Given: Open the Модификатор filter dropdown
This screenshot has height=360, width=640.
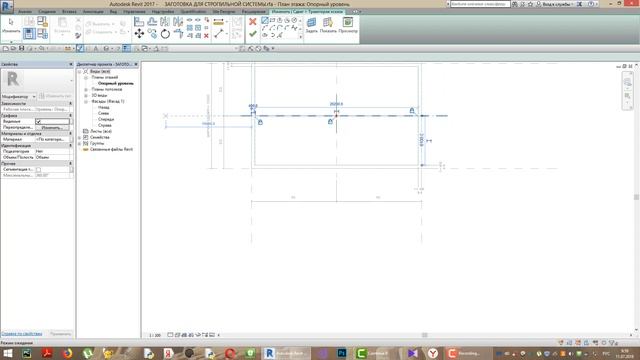Looking at the screenshot, I should click(19, 96).
